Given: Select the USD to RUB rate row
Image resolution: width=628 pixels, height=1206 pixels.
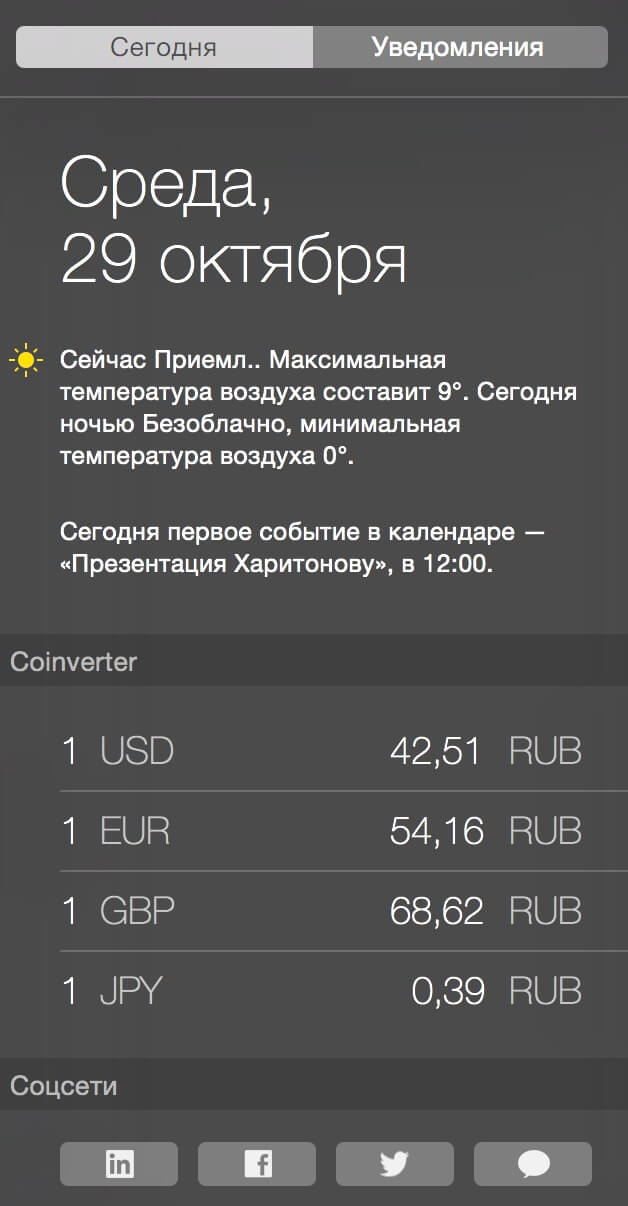Looking at the screenshot, I should [321, 751].
